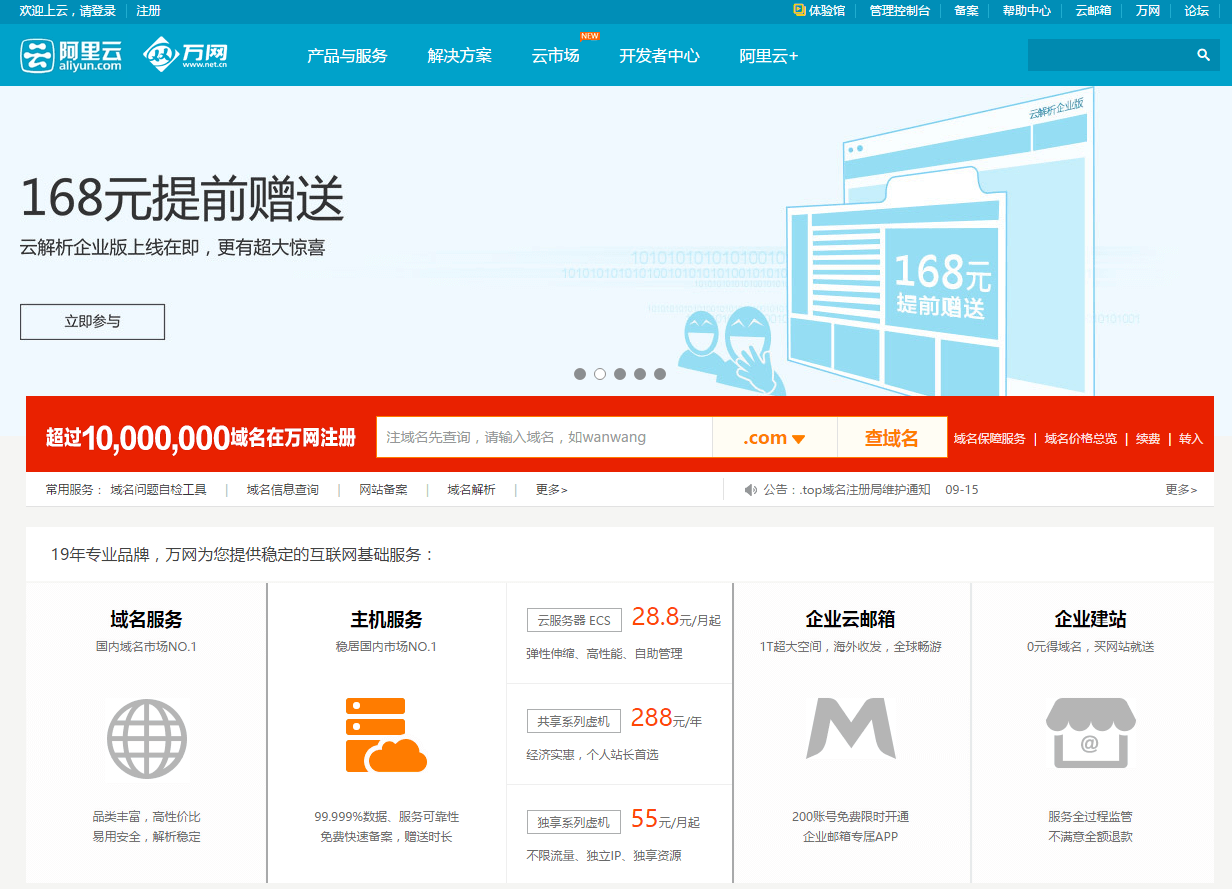Select the second carousel dot
The height and width of the screenshot is (889, 1232).
coord(600,374)
